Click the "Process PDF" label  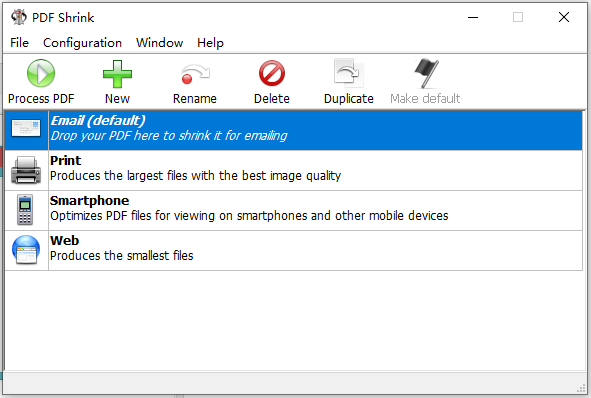(41, 99)
